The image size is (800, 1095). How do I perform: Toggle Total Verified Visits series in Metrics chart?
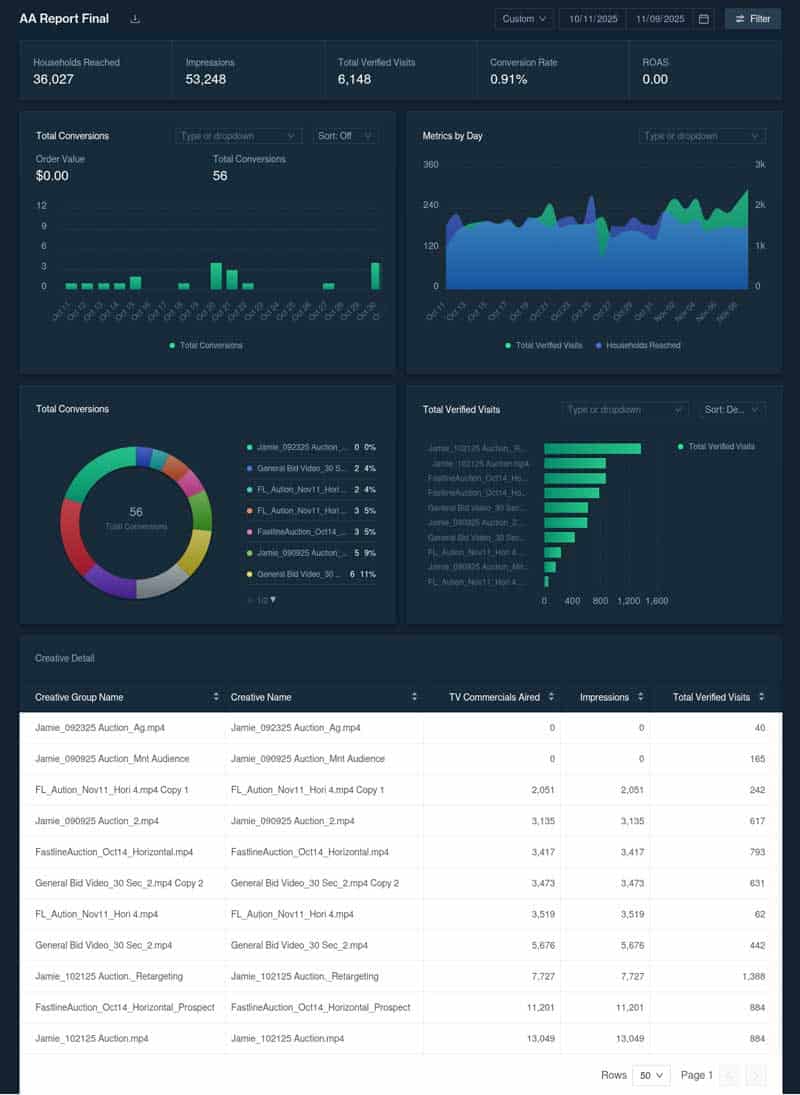point(544,345)
